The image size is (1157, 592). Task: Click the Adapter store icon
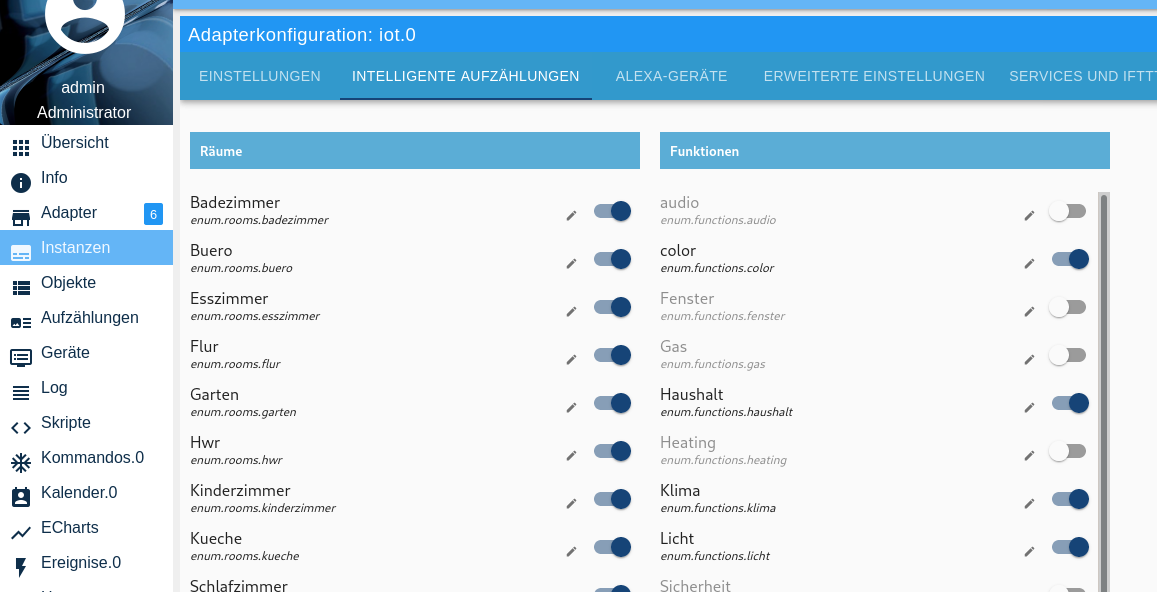pos(21,218)
